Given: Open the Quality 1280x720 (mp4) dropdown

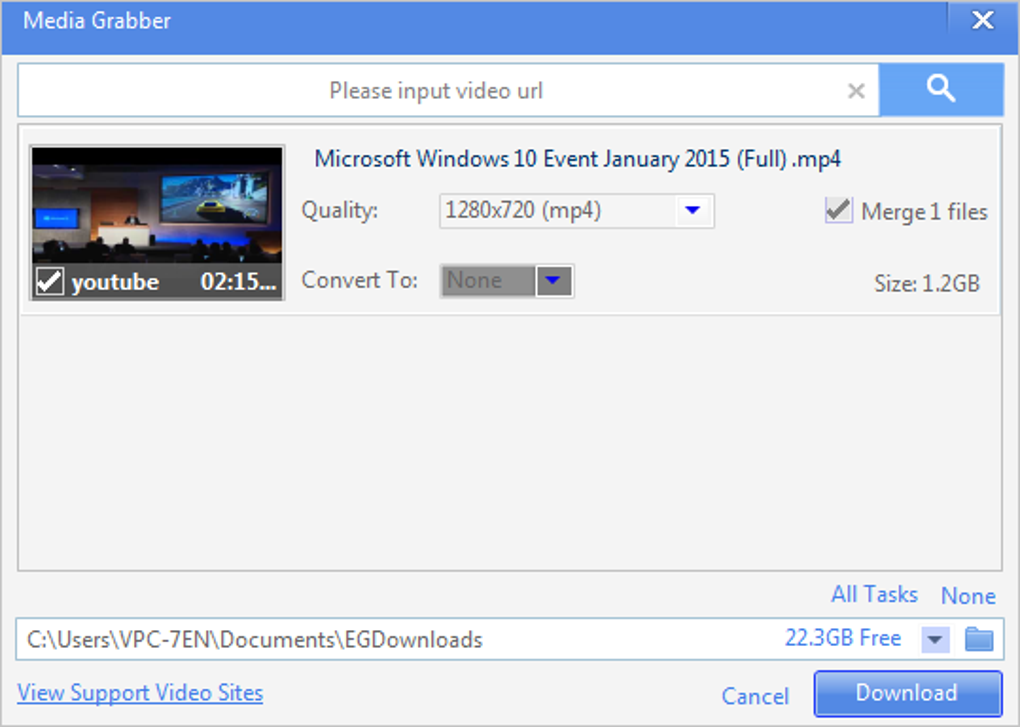Looking at the screenshot, I should (x=576, y=211).
